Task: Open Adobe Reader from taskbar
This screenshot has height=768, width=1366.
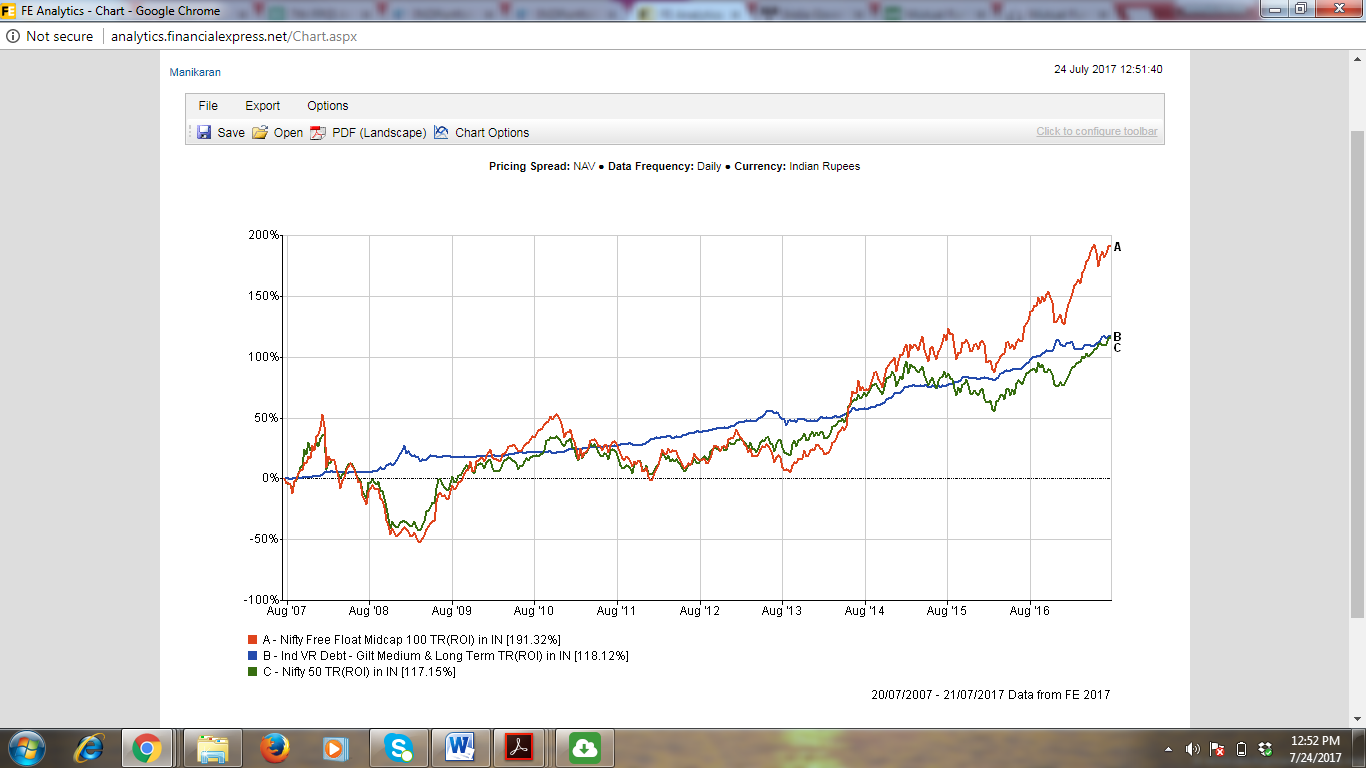Action: coord(520,748)
